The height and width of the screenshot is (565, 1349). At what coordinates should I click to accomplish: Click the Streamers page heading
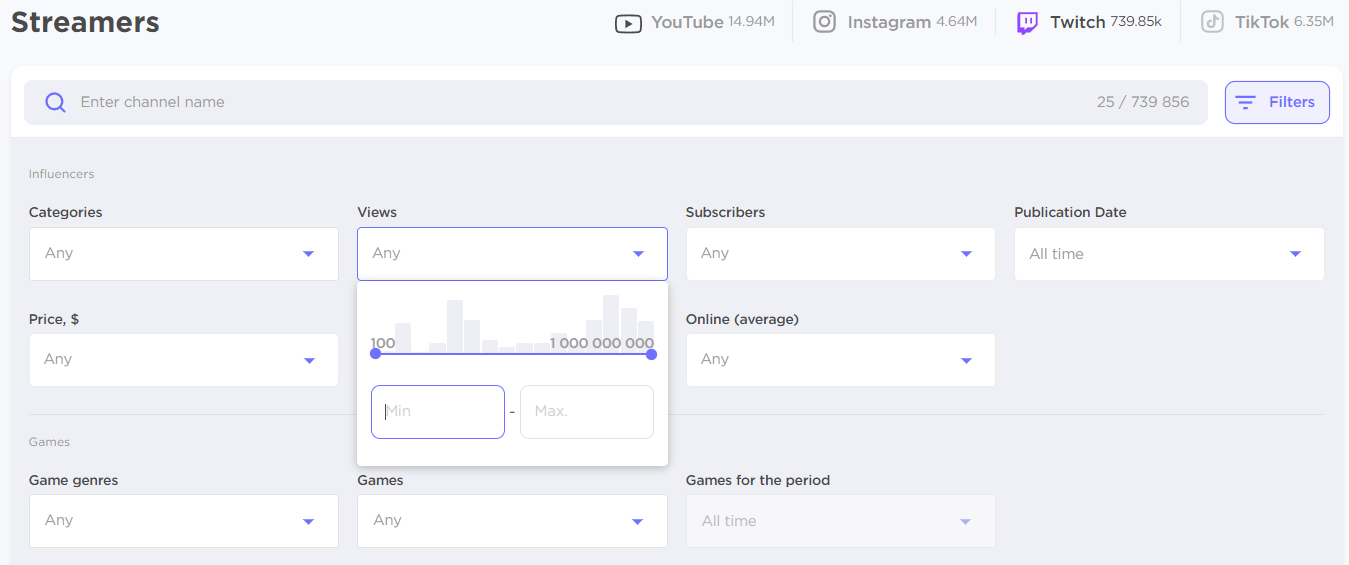point(85,22)
